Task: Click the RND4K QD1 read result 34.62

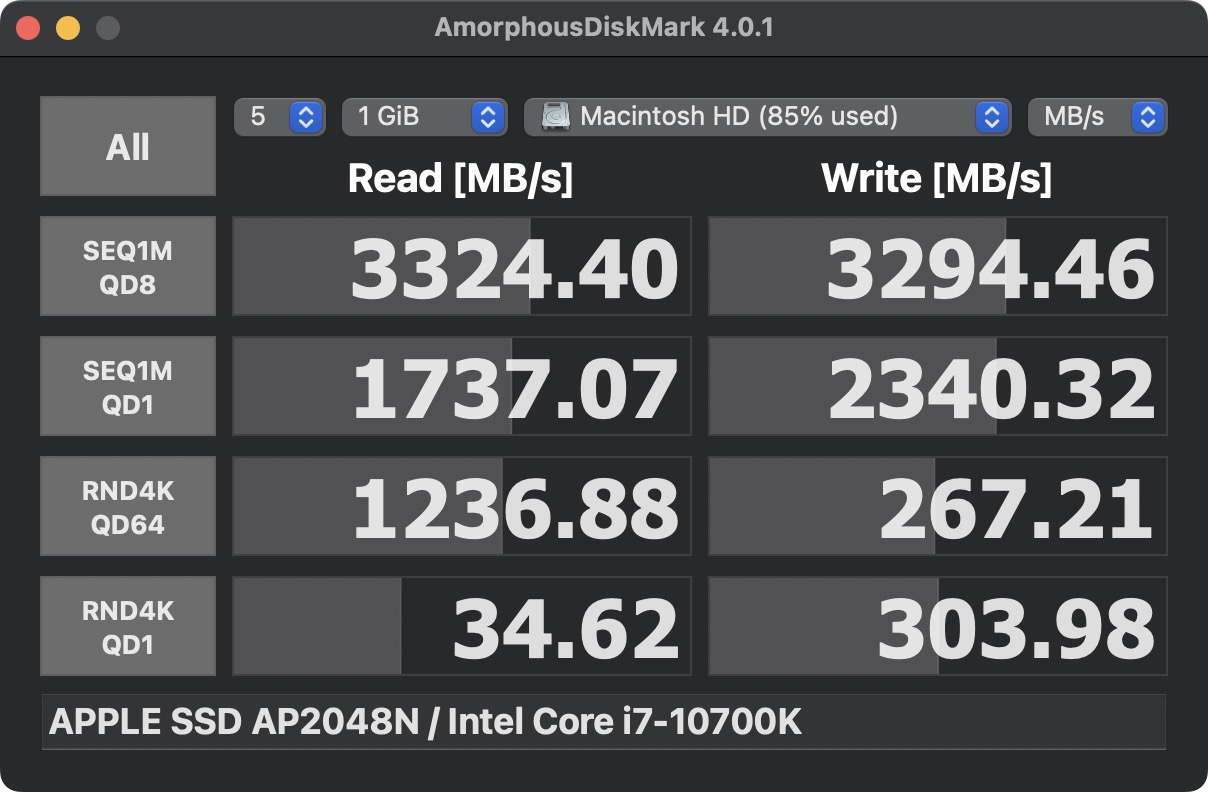Action: click(x=462, y=627)
